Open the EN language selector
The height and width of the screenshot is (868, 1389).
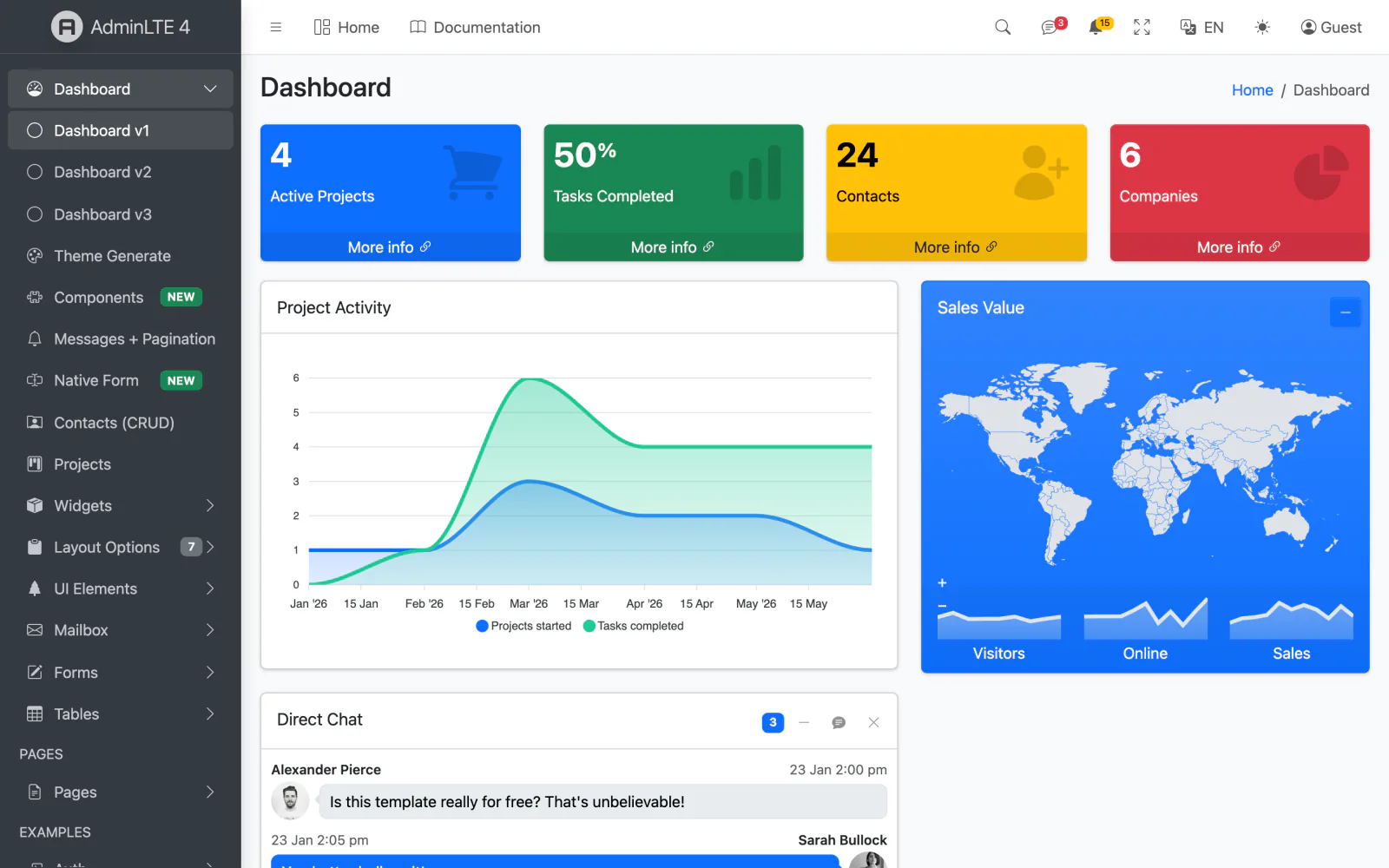pos(1201,27)
